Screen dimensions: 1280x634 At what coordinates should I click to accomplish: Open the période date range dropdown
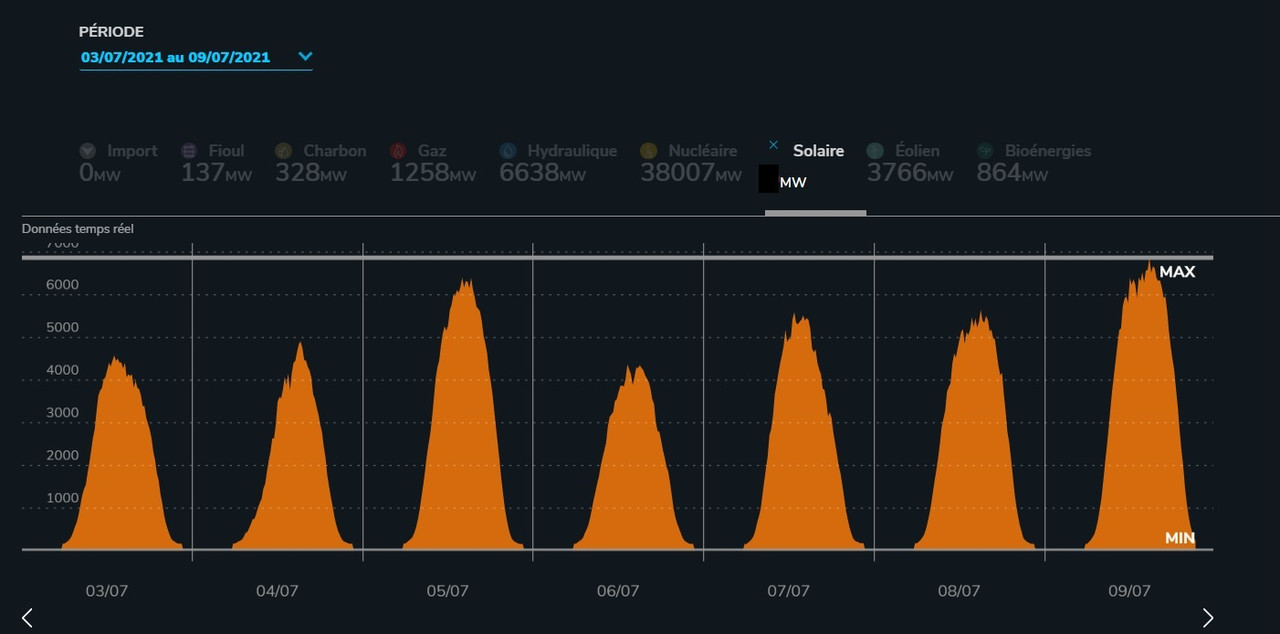[196, 57]
